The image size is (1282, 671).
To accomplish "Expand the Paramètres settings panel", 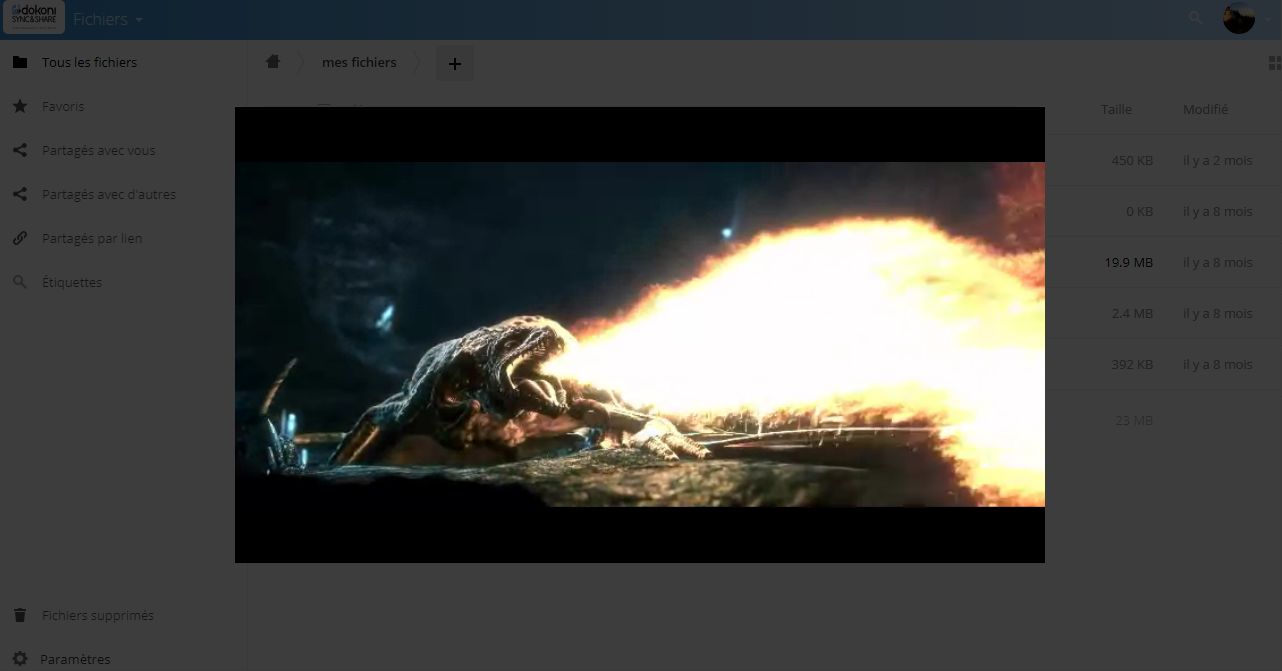I will (75, 659).
